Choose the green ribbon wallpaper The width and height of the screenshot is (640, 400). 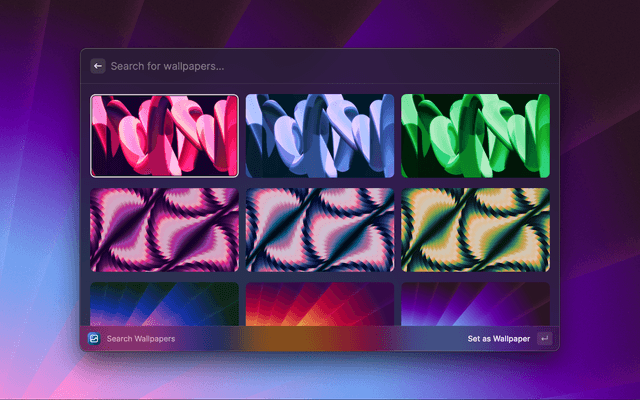click(x=475, y=135)
